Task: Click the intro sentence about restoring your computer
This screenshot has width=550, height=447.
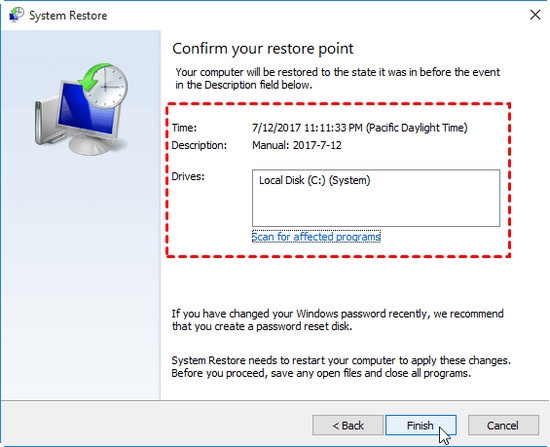Action: coord(337,79)
